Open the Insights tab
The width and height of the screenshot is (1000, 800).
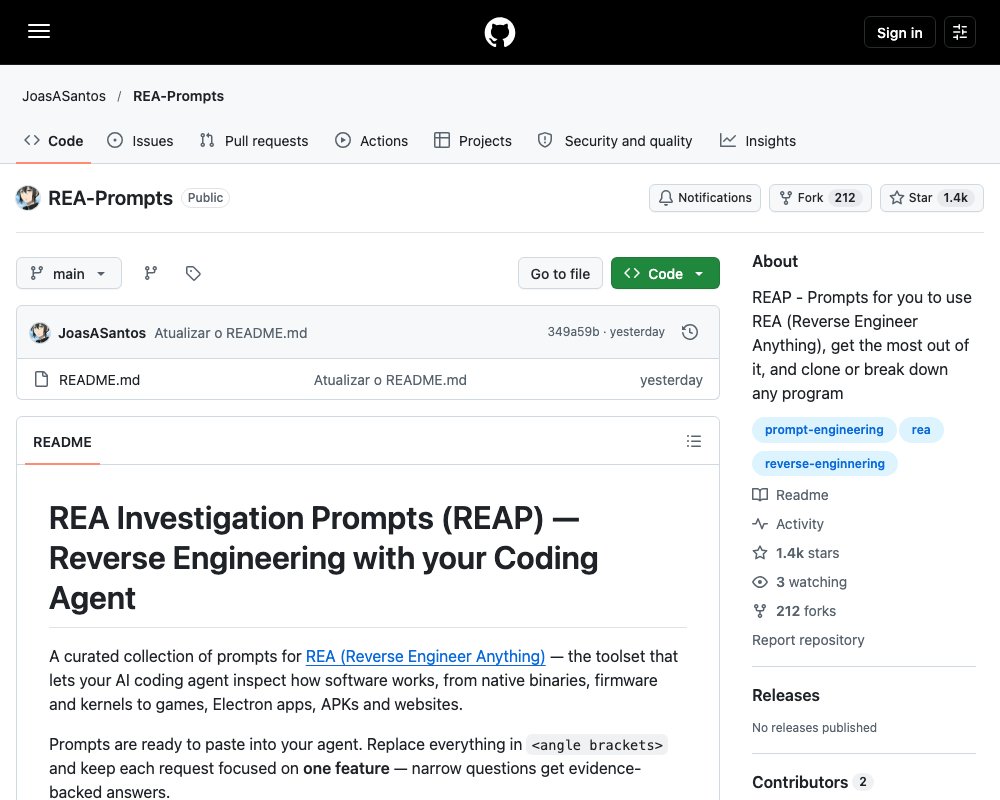pyautogui.click(x=758, y=141)
